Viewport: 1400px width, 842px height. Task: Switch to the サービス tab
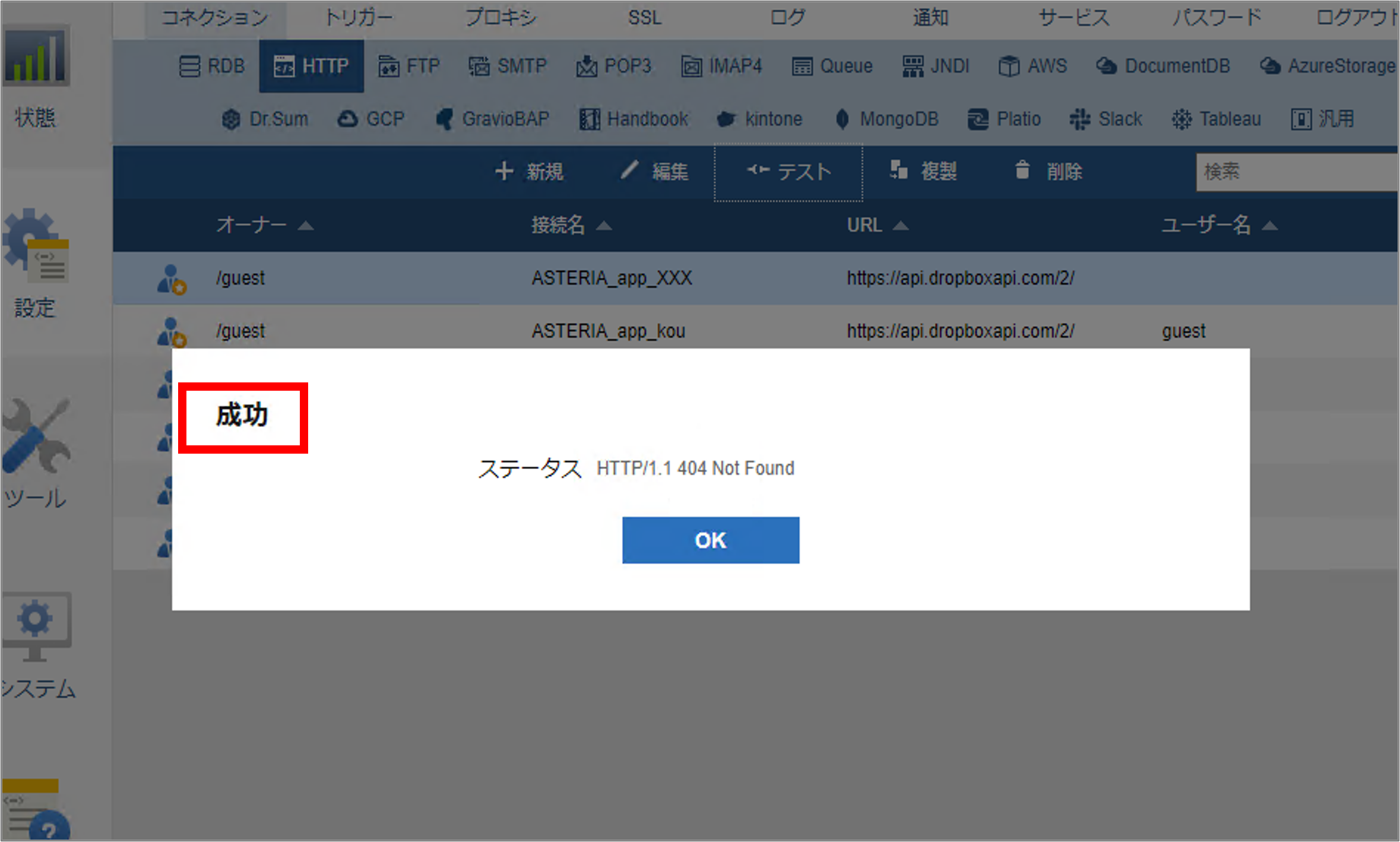1073,18
